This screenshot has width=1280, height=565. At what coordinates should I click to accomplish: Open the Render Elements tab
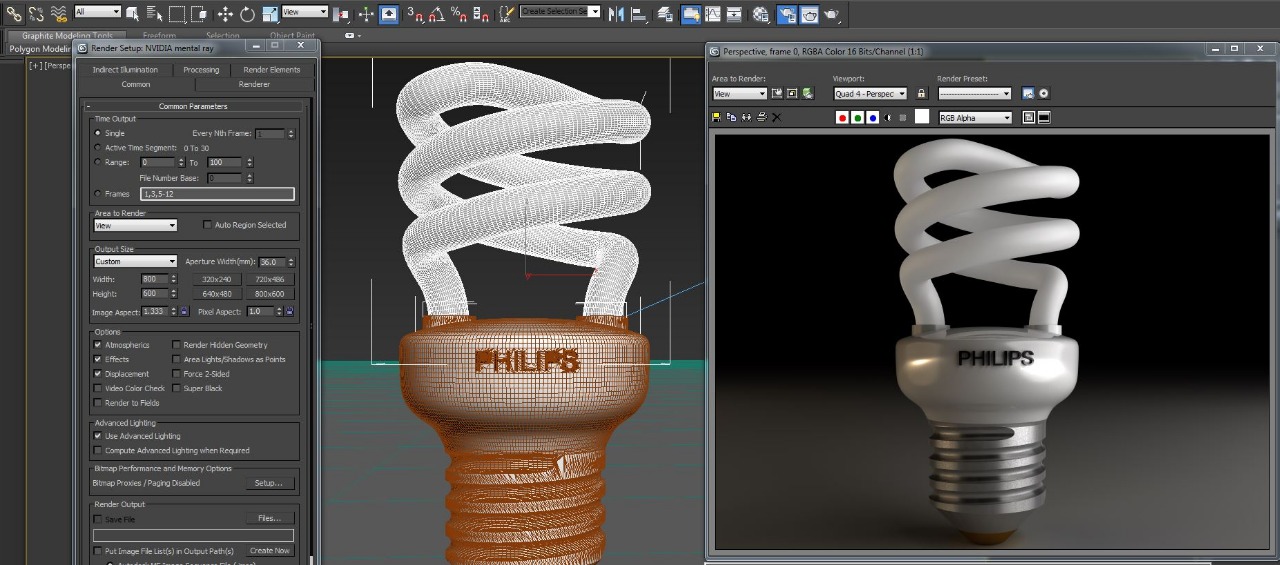[x=271, y=70]
